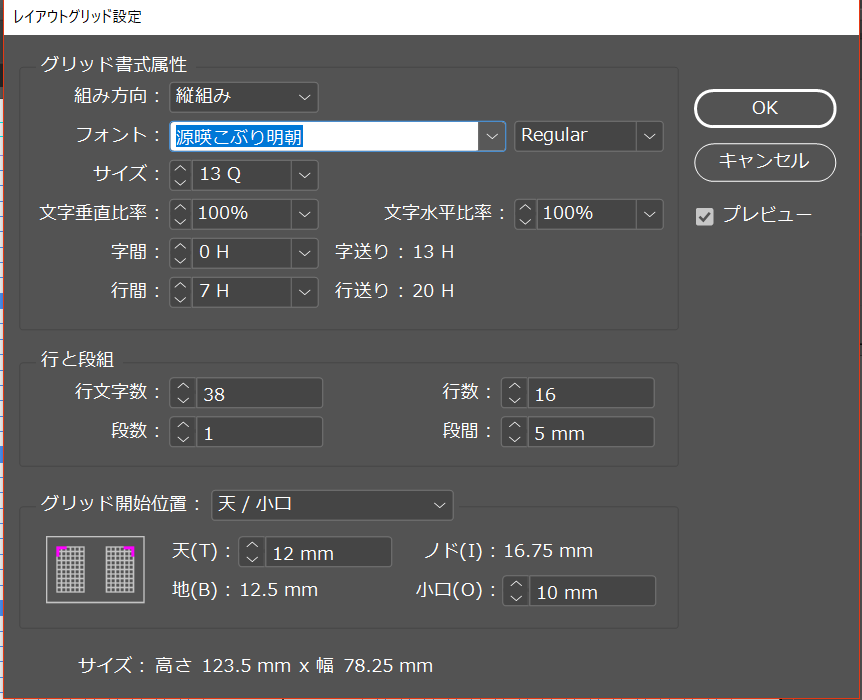Viewport: 862px width, 700px height.
Task: Open the 字間 dropdown arrow
Action: point(305,253)
